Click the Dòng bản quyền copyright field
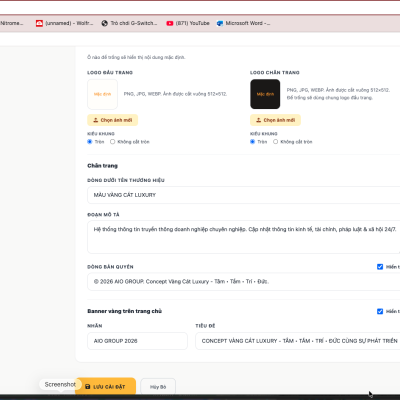The height and width of the screenshot is (400, 400). tap(244, 282)
